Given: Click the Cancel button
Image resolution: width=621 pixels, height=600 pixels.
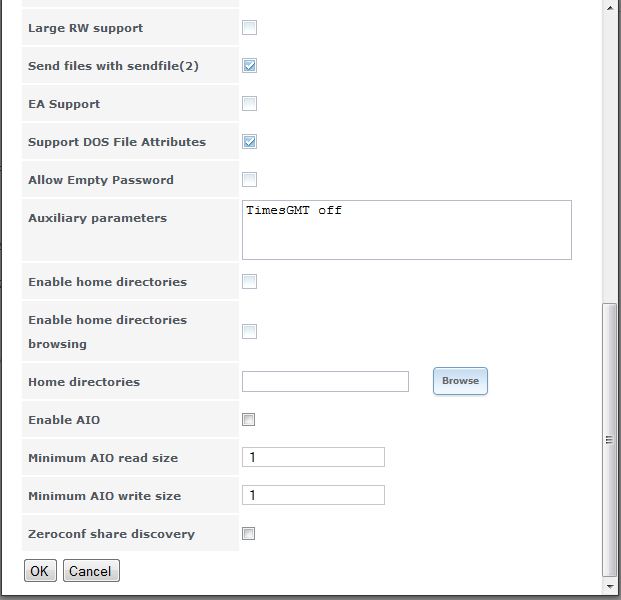Looking at the screenshot, I should pos(90,571).
